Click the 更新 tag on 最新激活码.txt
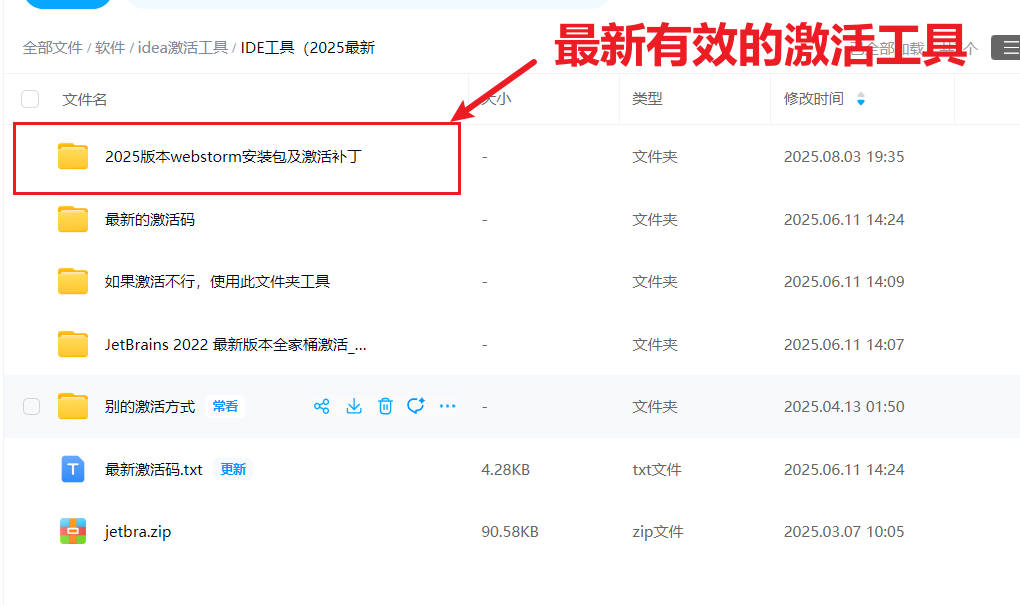This screenshot has width=1020, height=605. (233, 469)
